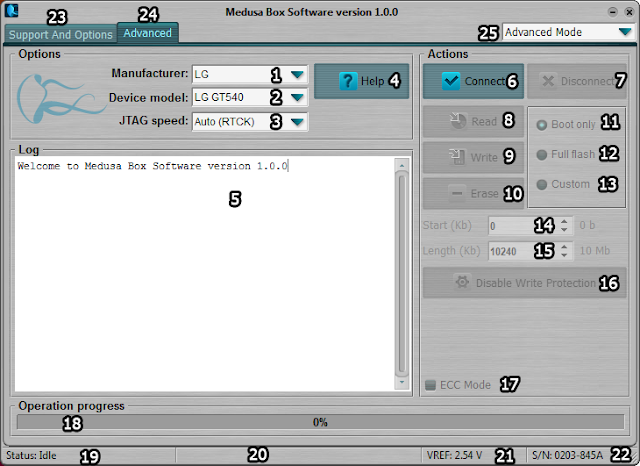The height and width of the screenshot is (466, 640).
Task: Click the Erase minus icon
Action: tap(457, 193)
